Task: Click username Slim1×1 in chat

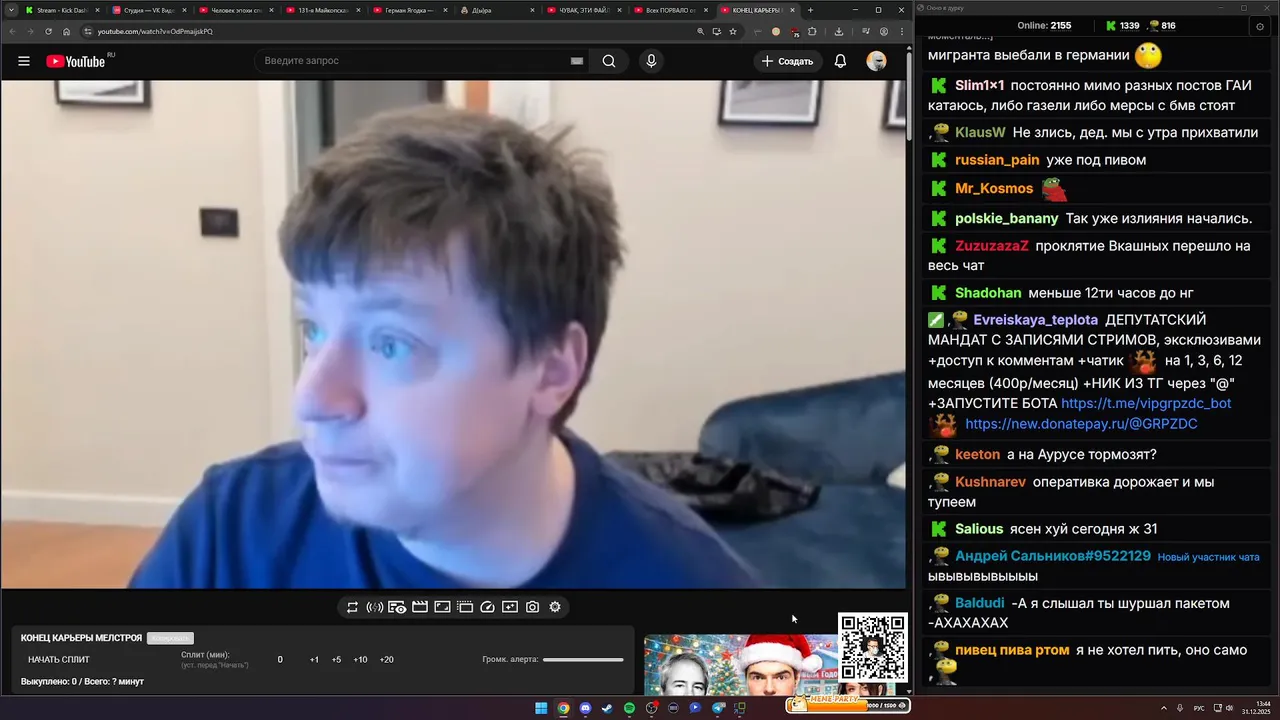Action: click(x=979, y=85)
